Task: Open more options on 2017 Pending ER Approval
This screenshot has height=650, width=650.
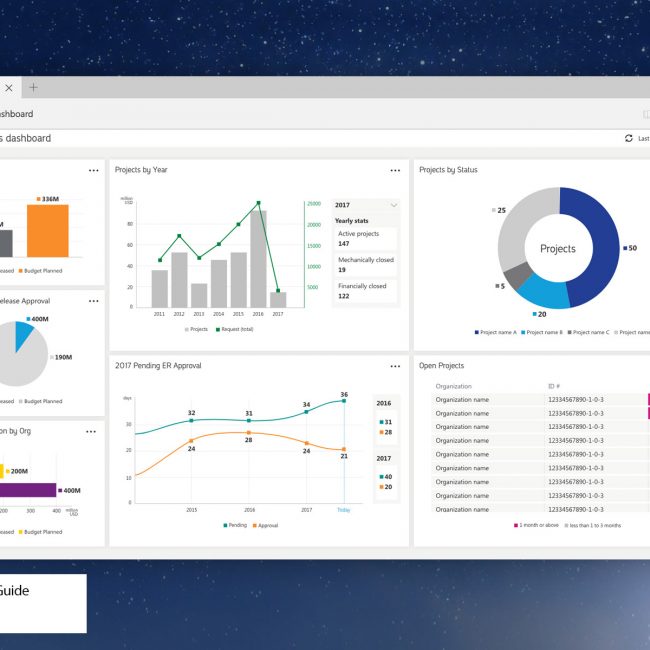Action: pos(395,367)
